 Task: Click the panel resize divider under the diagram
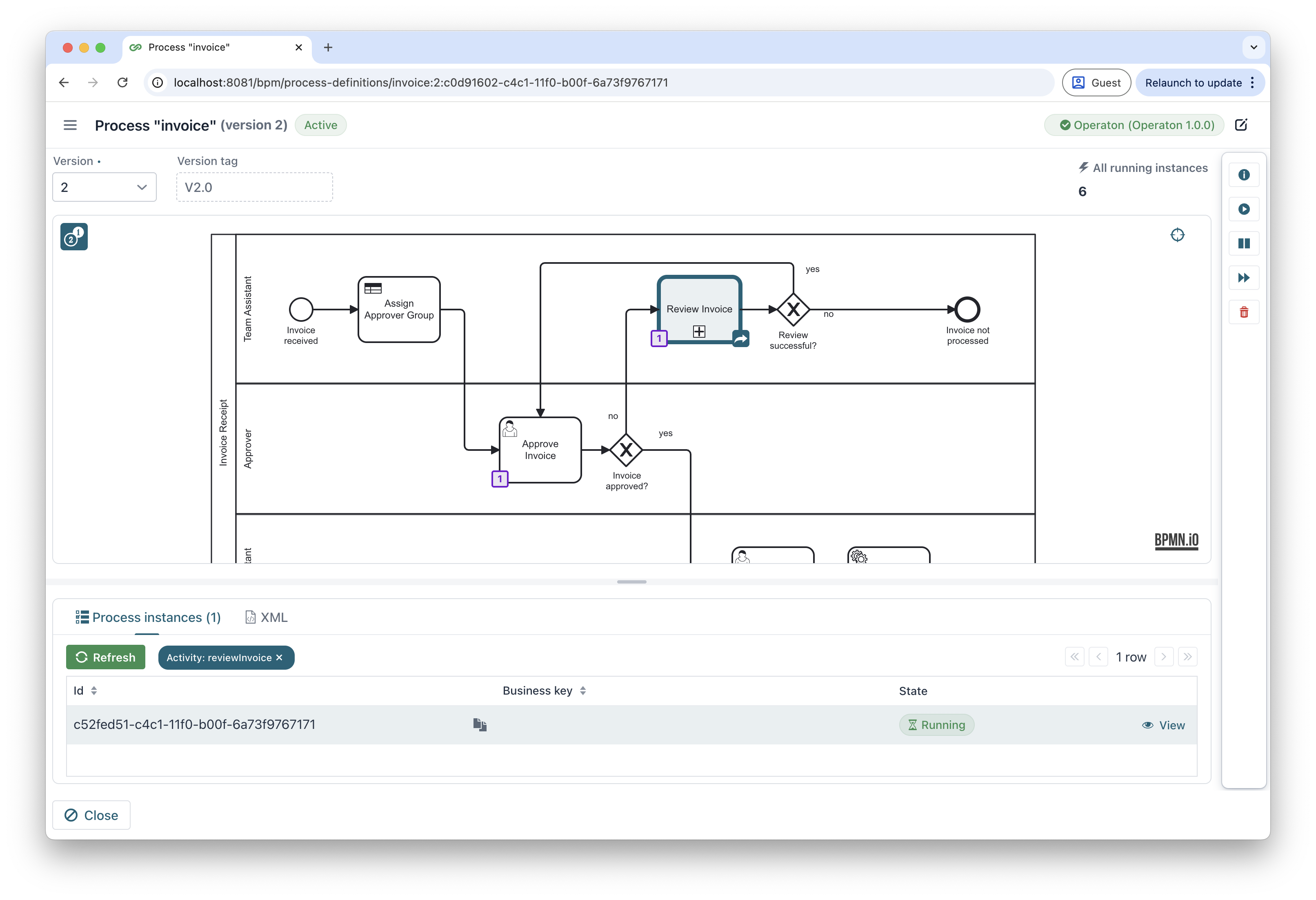pos(631,581)
